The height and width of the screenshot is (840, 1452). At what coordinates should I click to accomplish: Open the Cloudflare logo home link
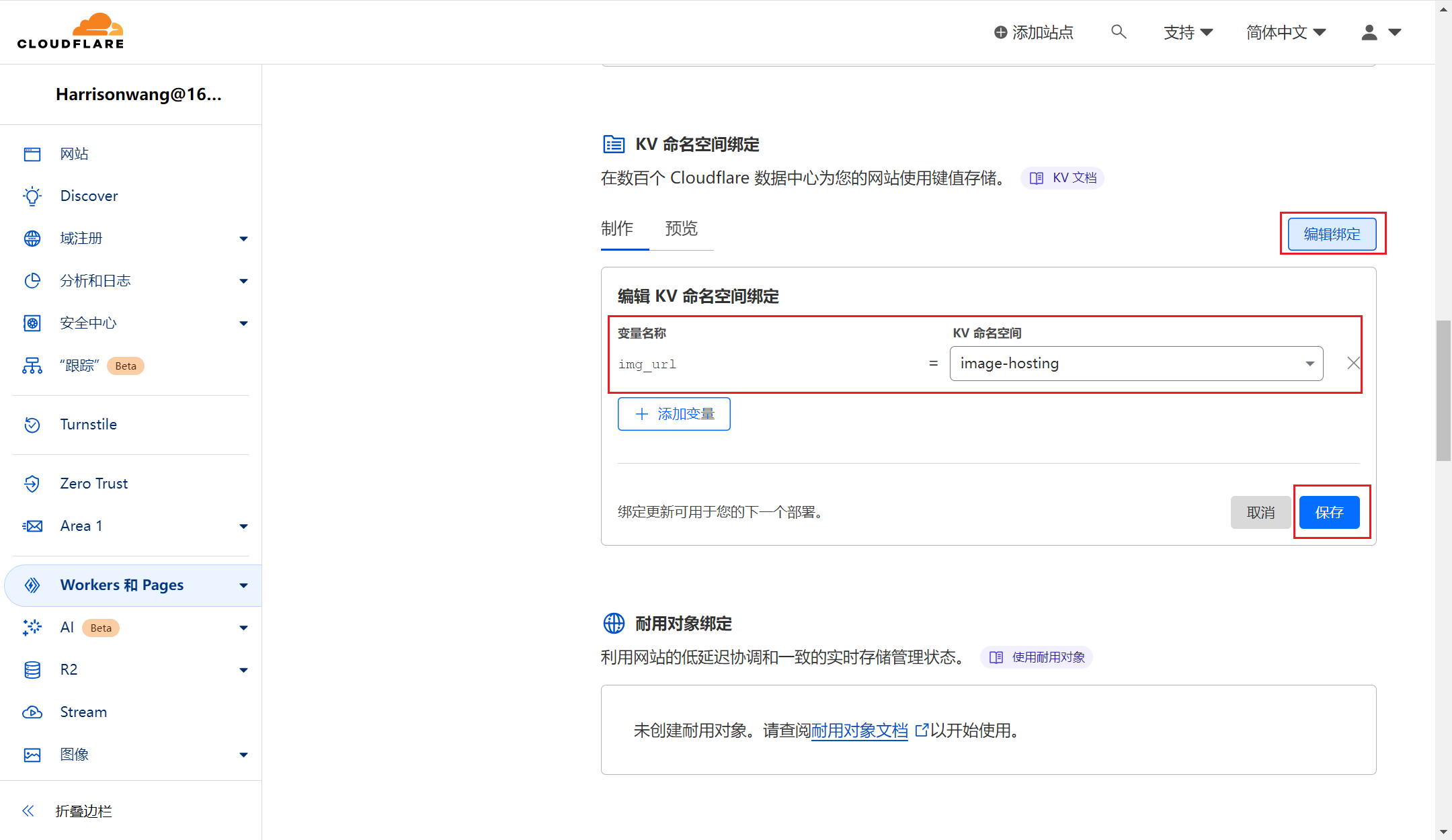pos(71,32)
